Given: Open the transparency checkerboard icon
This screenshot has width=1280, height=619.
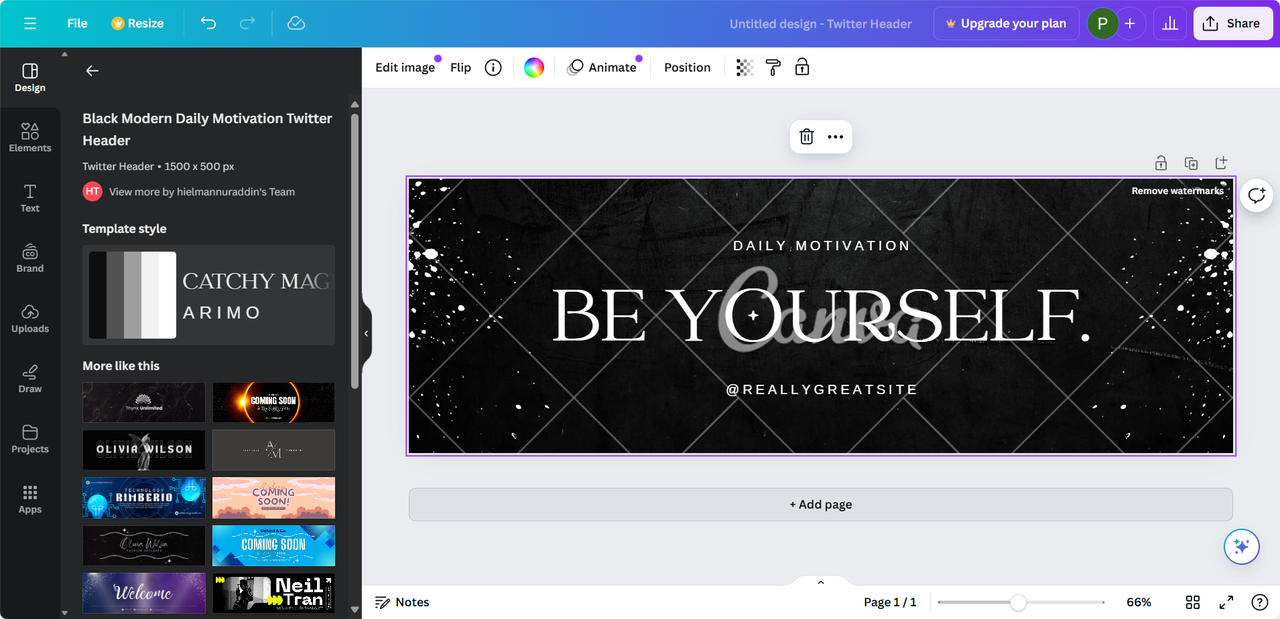Looking at the screenshot, I should 745,67.
